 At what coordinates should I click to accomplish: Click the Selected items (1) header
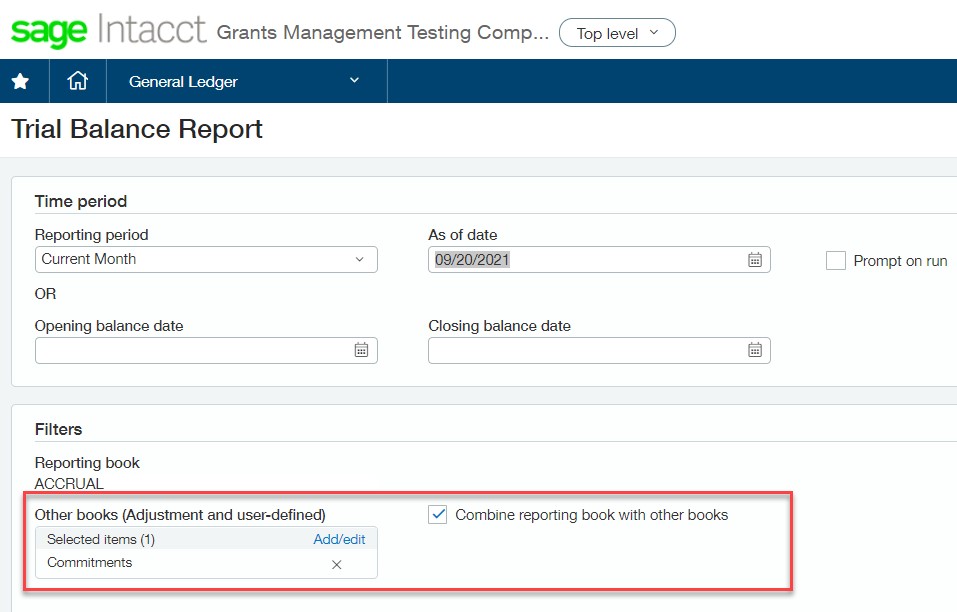click(101, 539)
